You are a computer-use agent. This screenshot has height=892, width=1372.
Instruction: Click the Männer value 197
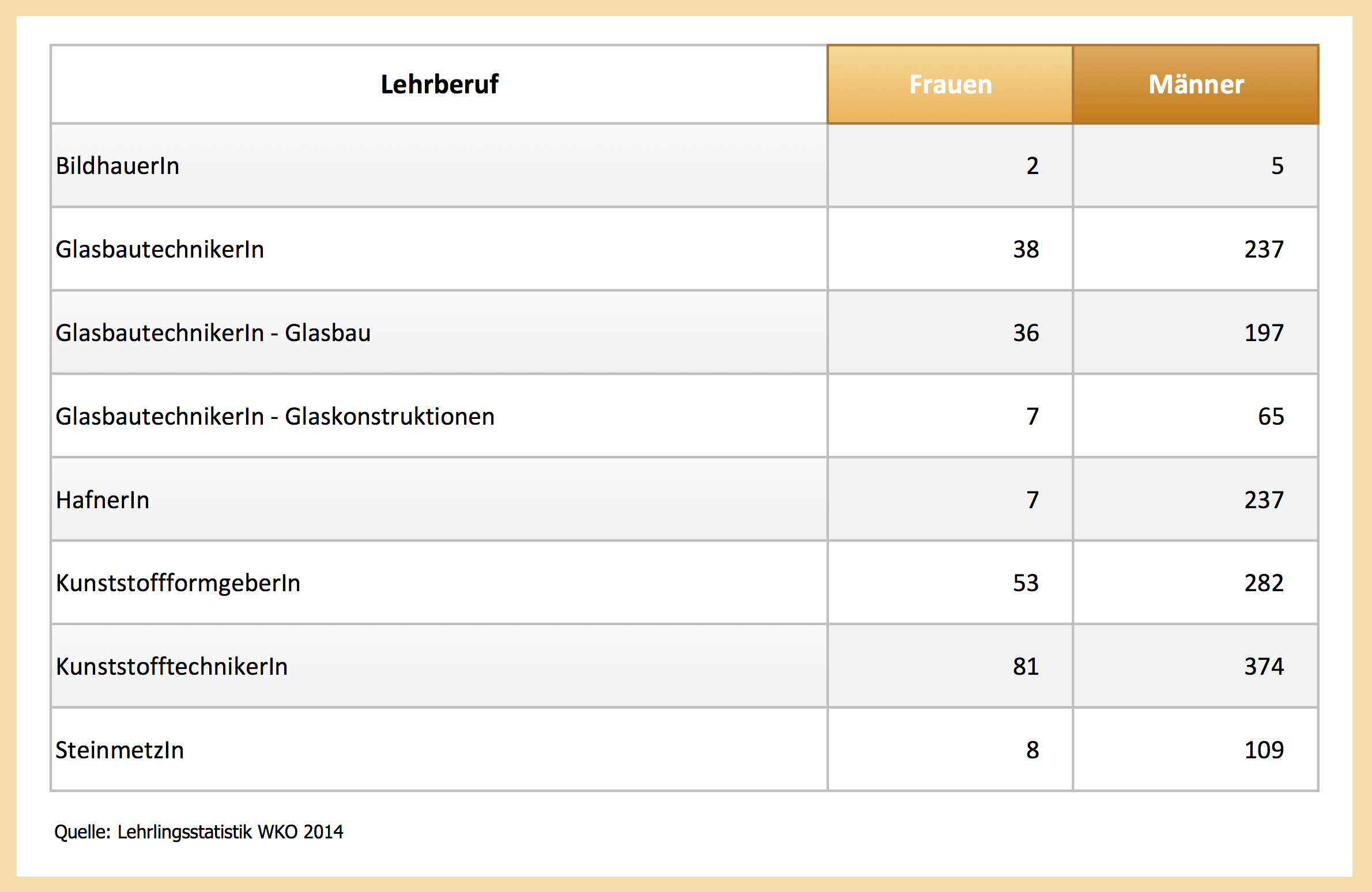tap(1264, 333)
